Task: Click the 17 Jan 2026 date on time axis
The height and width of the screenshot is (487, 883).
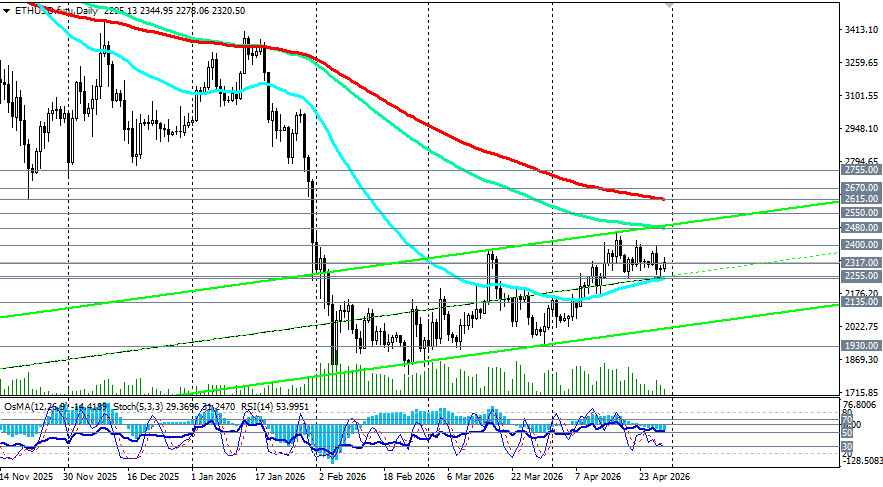Action: pos(280,477)
